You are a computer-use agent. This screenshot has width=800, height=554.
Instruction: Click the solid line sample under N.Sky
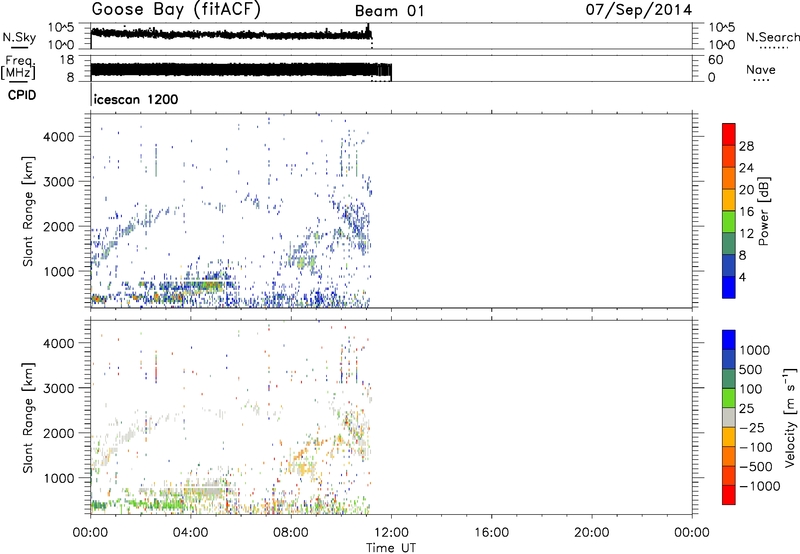[19, 48]
